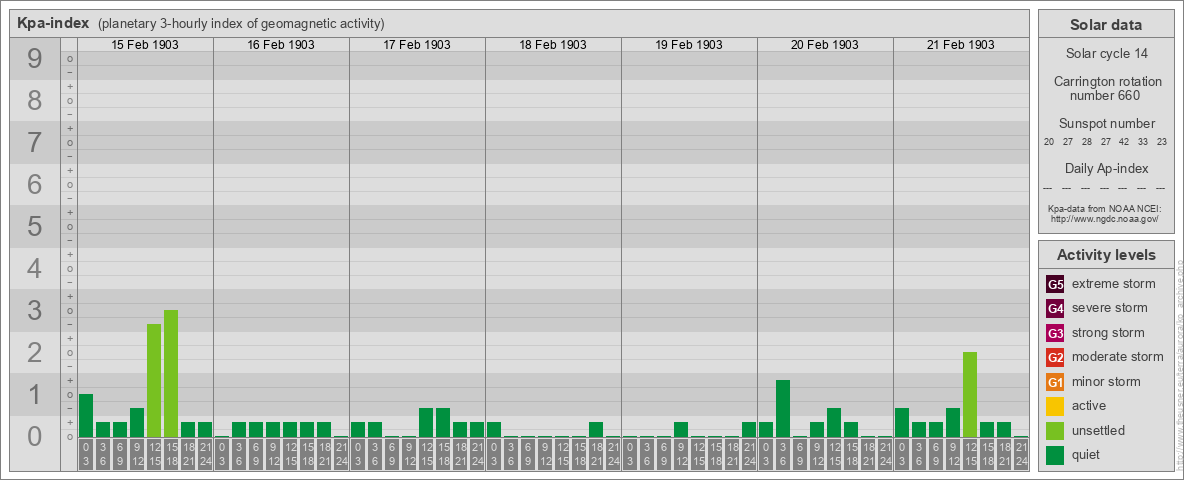This screenshot has width=1184, height=480.
Task: Click the G2 moderate storm badge
Action: pos(1055,357)
